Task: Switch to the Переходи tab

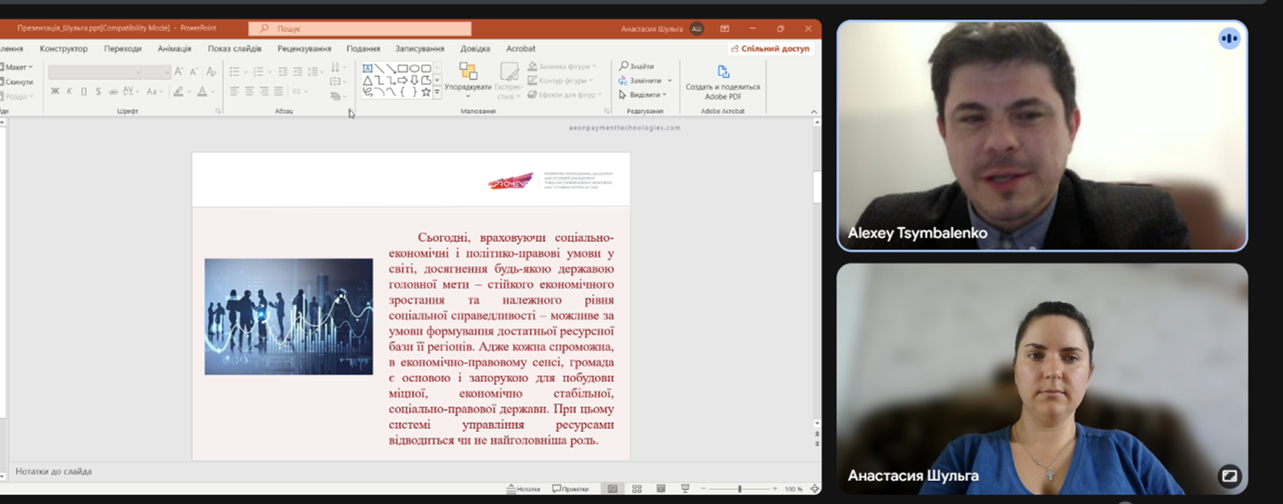Action: click(x=123, y=48)
